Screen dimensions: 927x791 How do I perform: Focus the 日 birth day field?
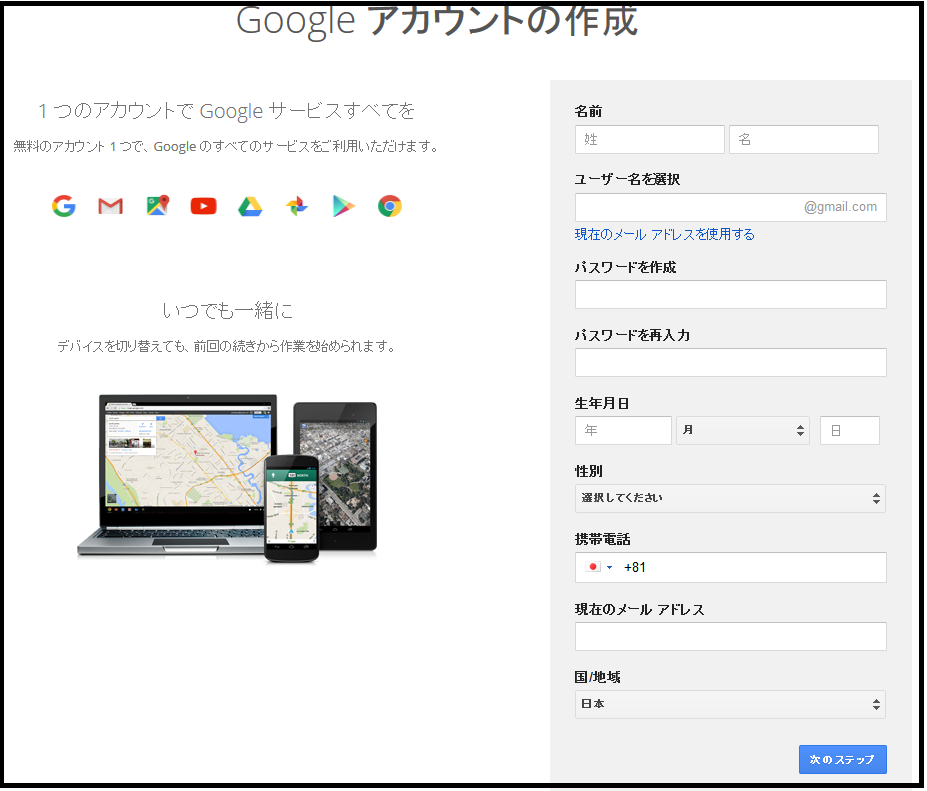(850, 430)
